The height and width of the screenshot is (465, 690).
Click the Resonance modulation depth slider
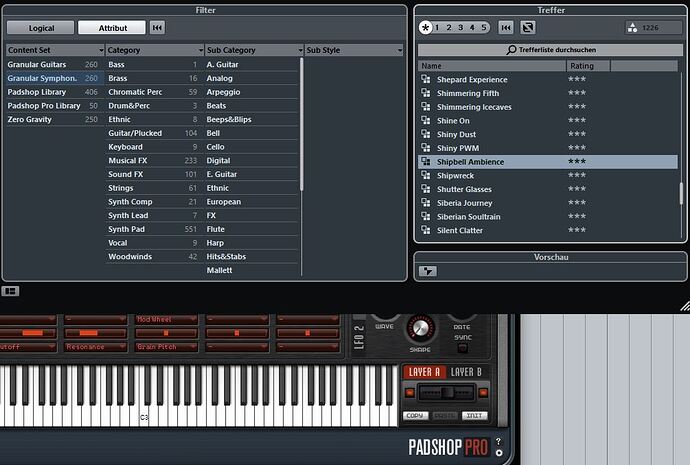click(x=95, y=333)
